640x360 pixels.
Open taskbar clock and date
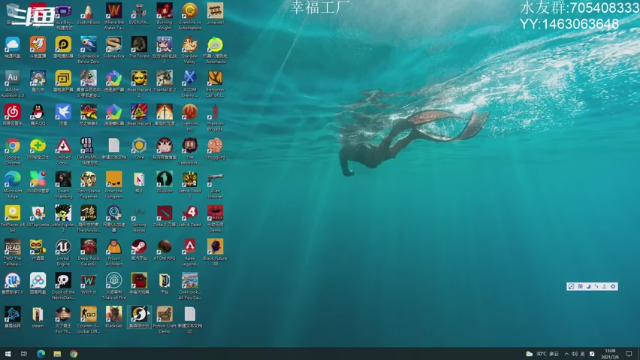(610, 353)
